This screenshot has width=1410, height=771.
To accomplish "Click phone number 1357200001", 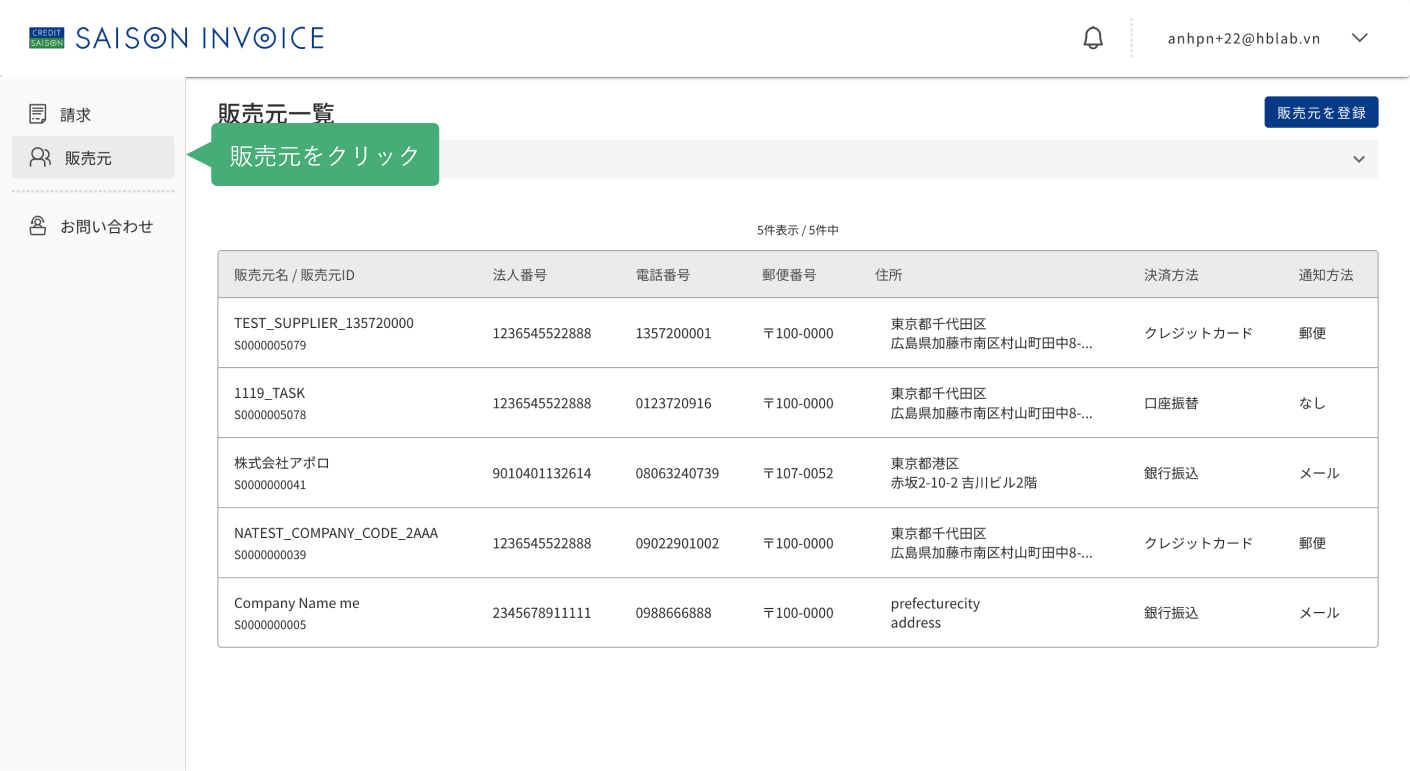I will click(x=673, y=333).
